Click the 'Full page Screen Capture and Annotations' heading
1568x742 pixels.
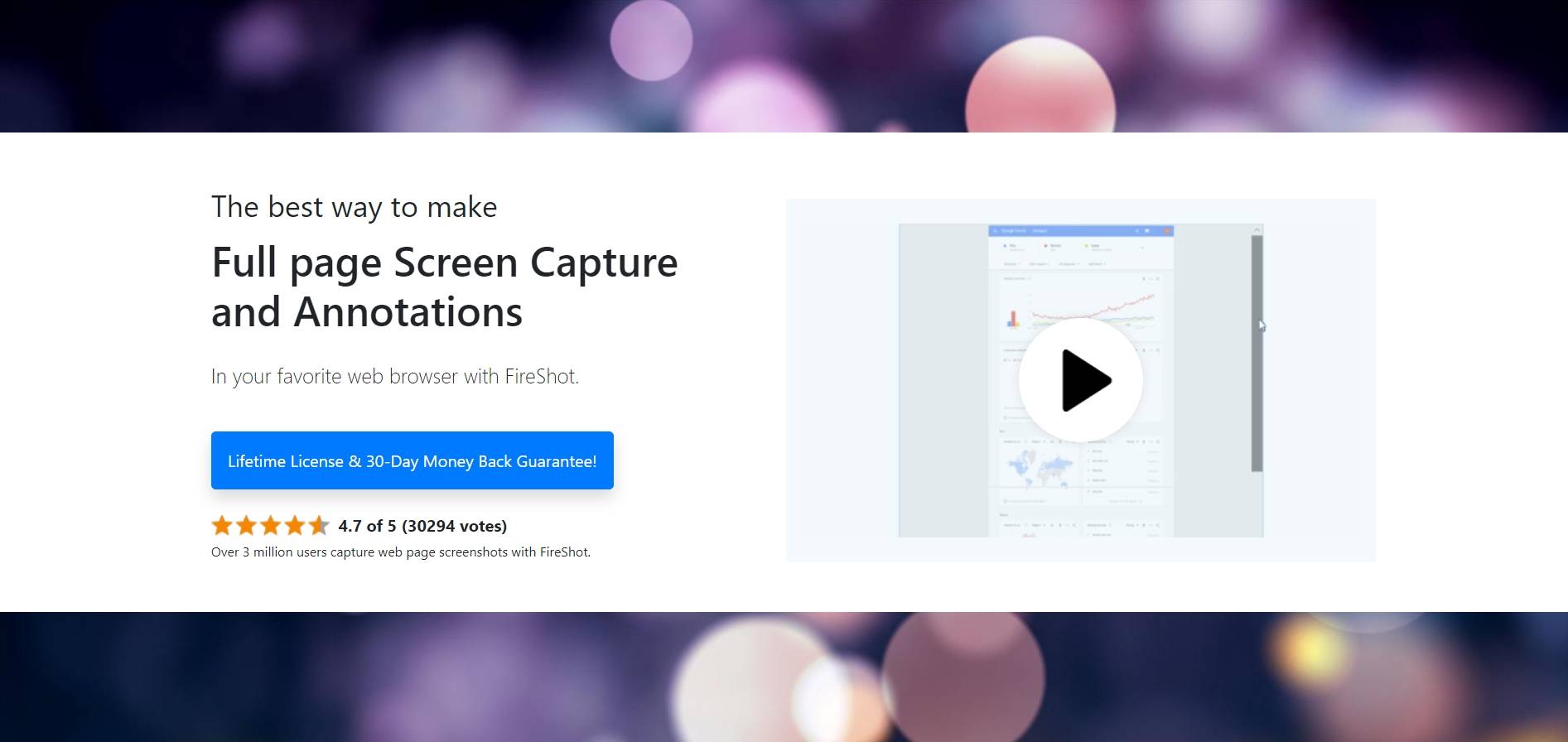tap(445, 287)
